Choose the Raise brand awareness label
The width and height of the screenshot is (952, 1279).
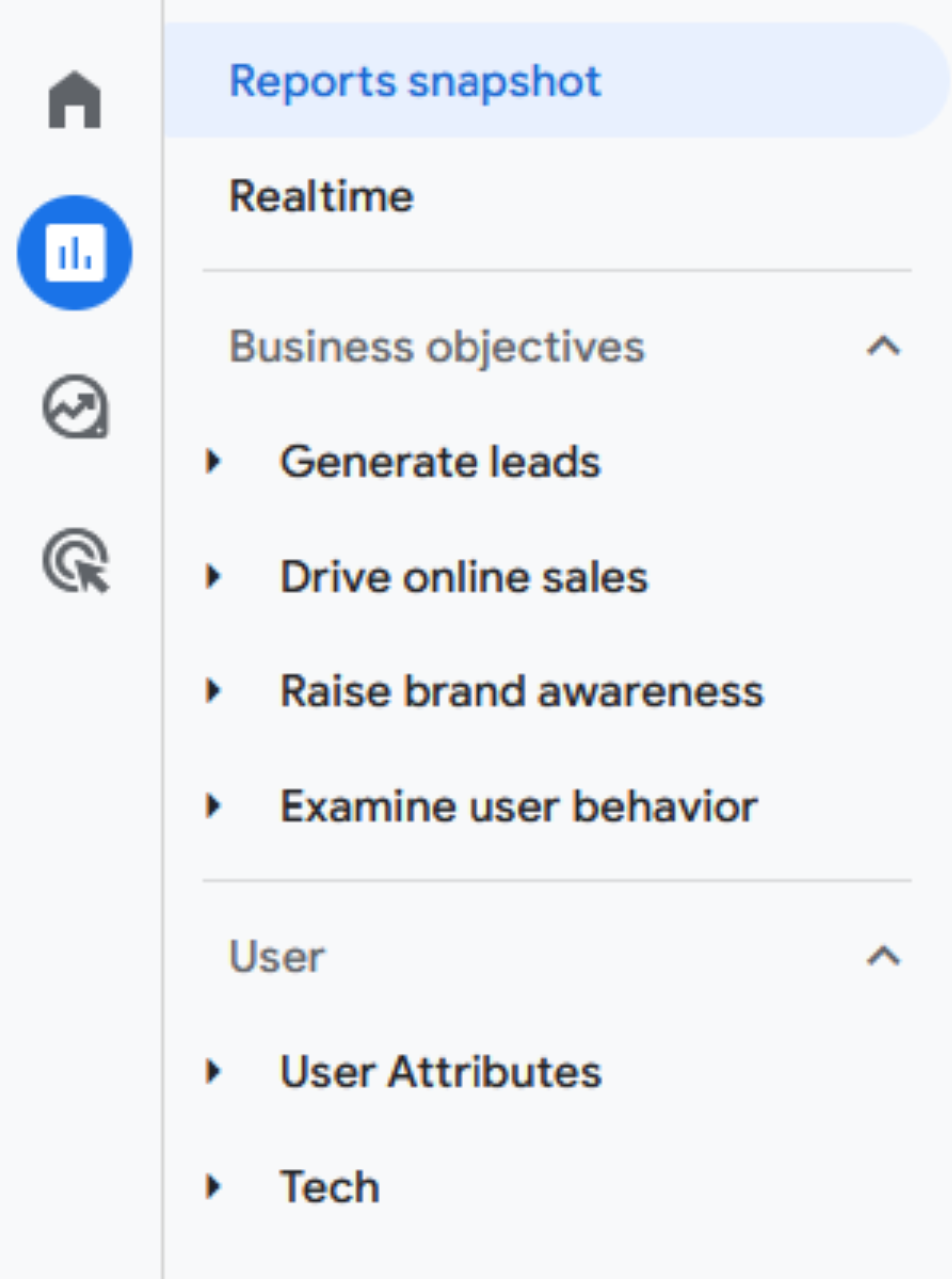click(521, 691)
